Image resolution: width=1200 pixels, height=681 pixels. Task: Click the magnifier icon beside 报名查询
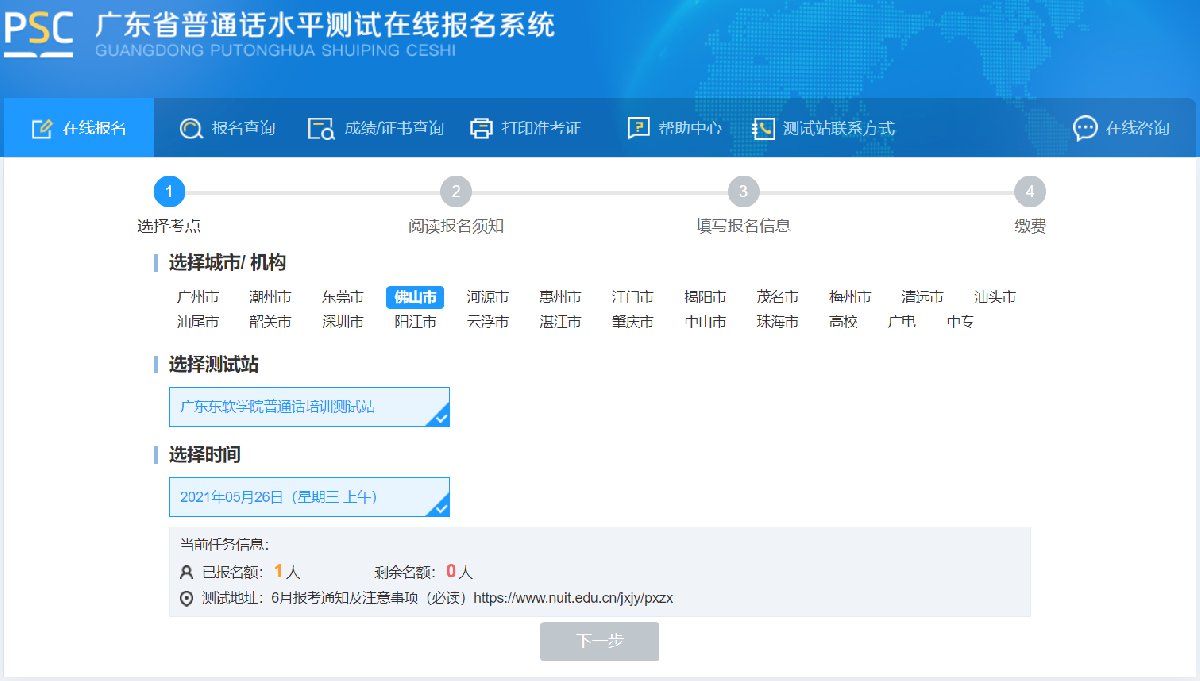(x=191, y=128)
